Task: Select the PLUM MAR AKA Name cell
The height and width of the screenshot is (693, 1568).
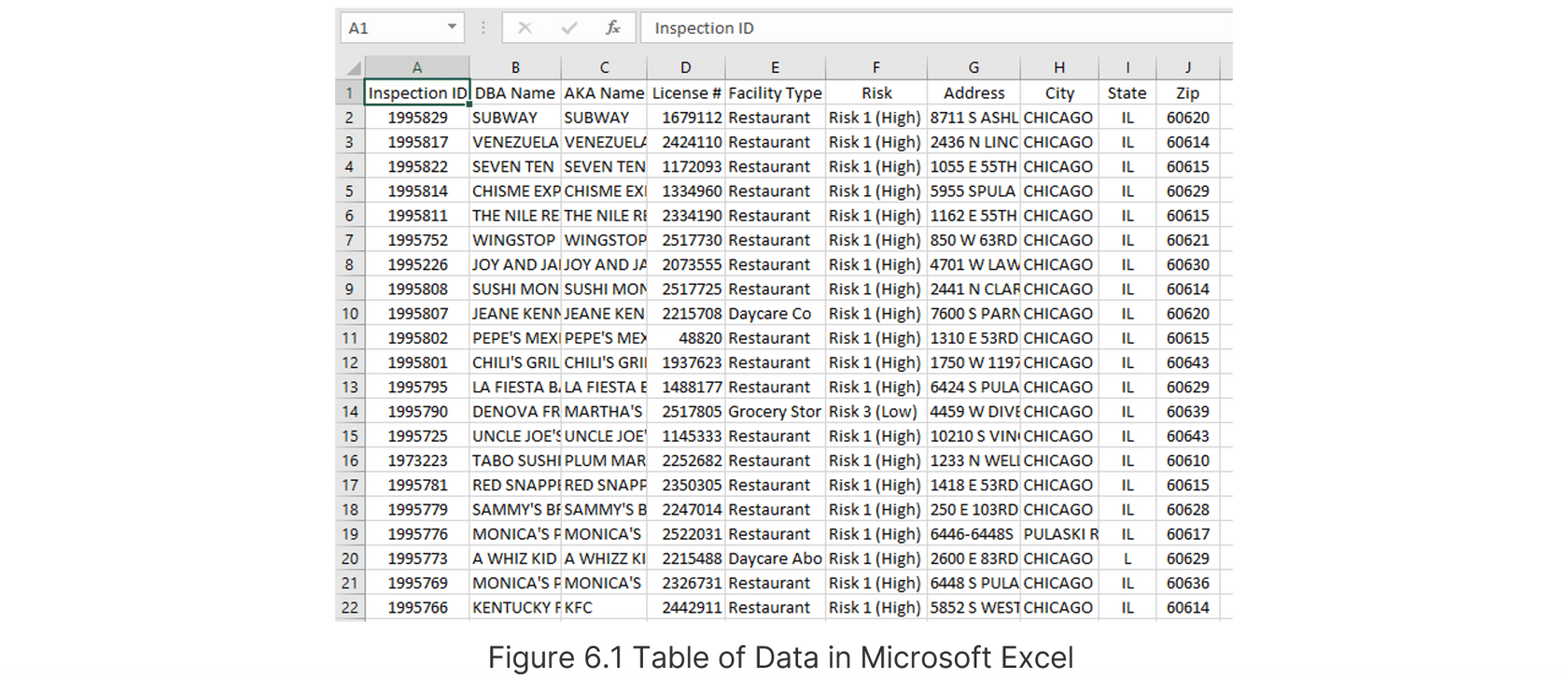Action: click(x=604, y=460)
